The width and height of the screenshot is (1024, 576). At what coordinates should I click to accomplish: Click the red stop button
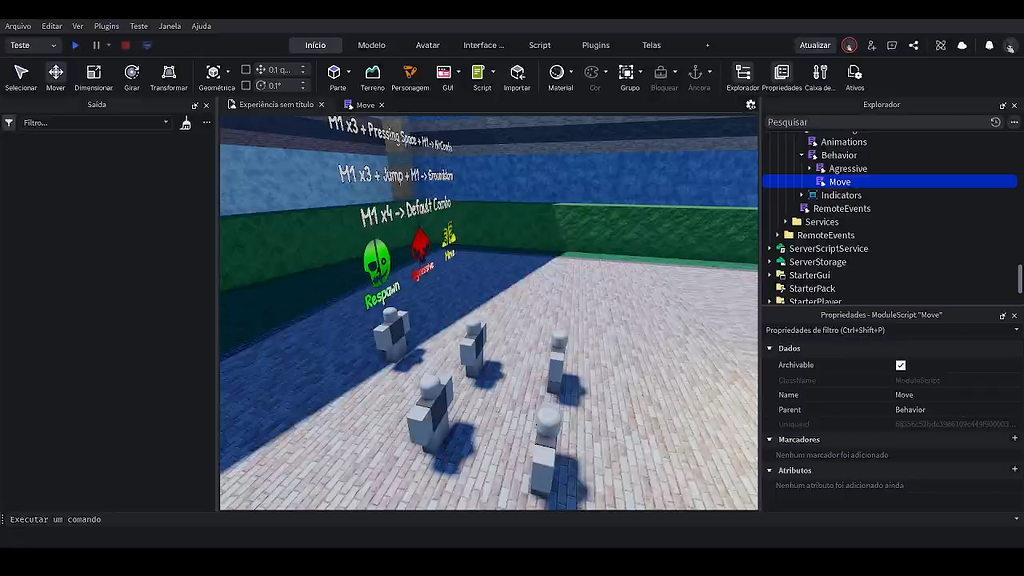point(125,45)
